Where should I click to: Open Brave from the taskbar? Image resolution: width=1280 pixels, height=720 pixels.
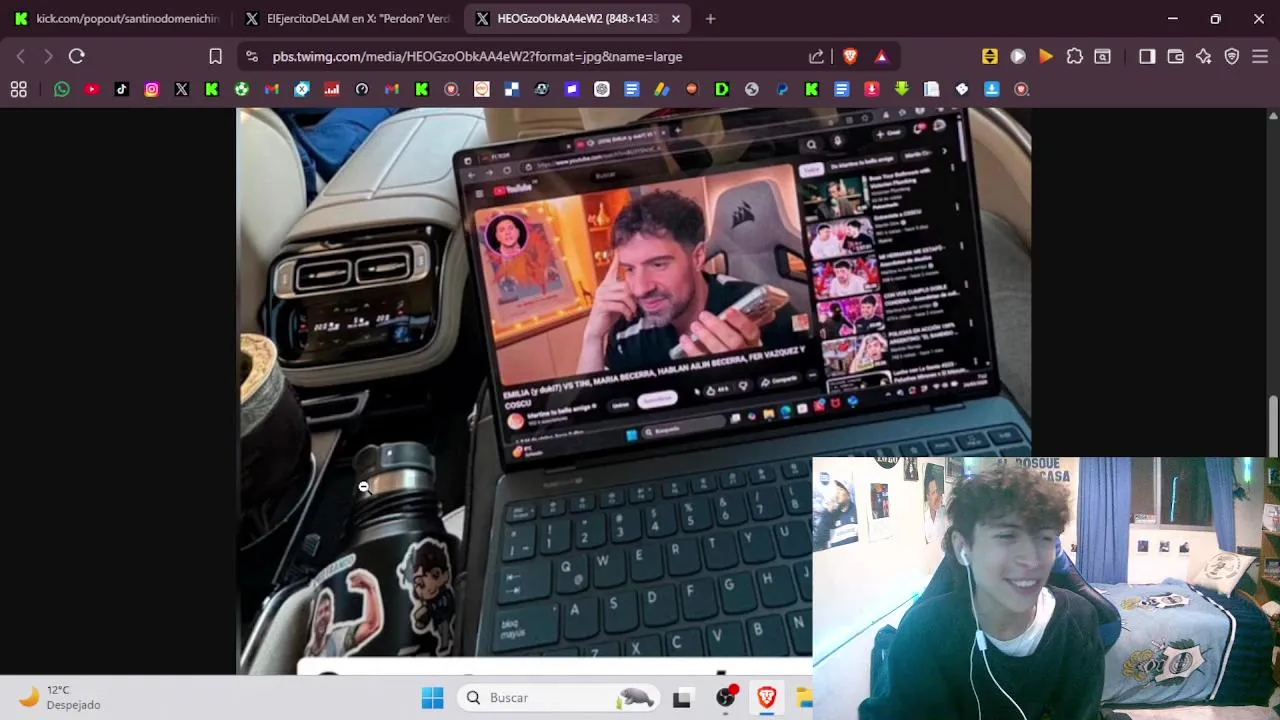pyautogui.click(x=767, y=697)
